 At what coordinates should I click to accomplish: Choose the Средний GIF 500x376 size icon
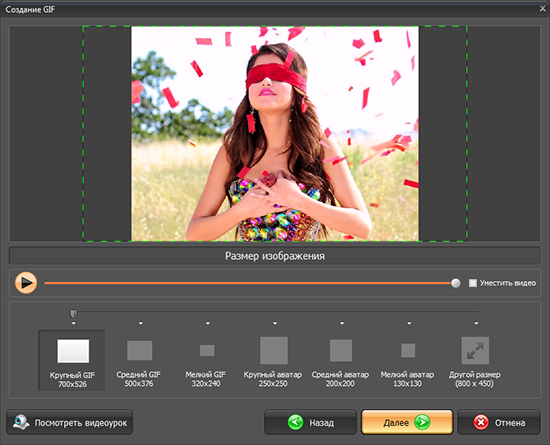point(140,350)
